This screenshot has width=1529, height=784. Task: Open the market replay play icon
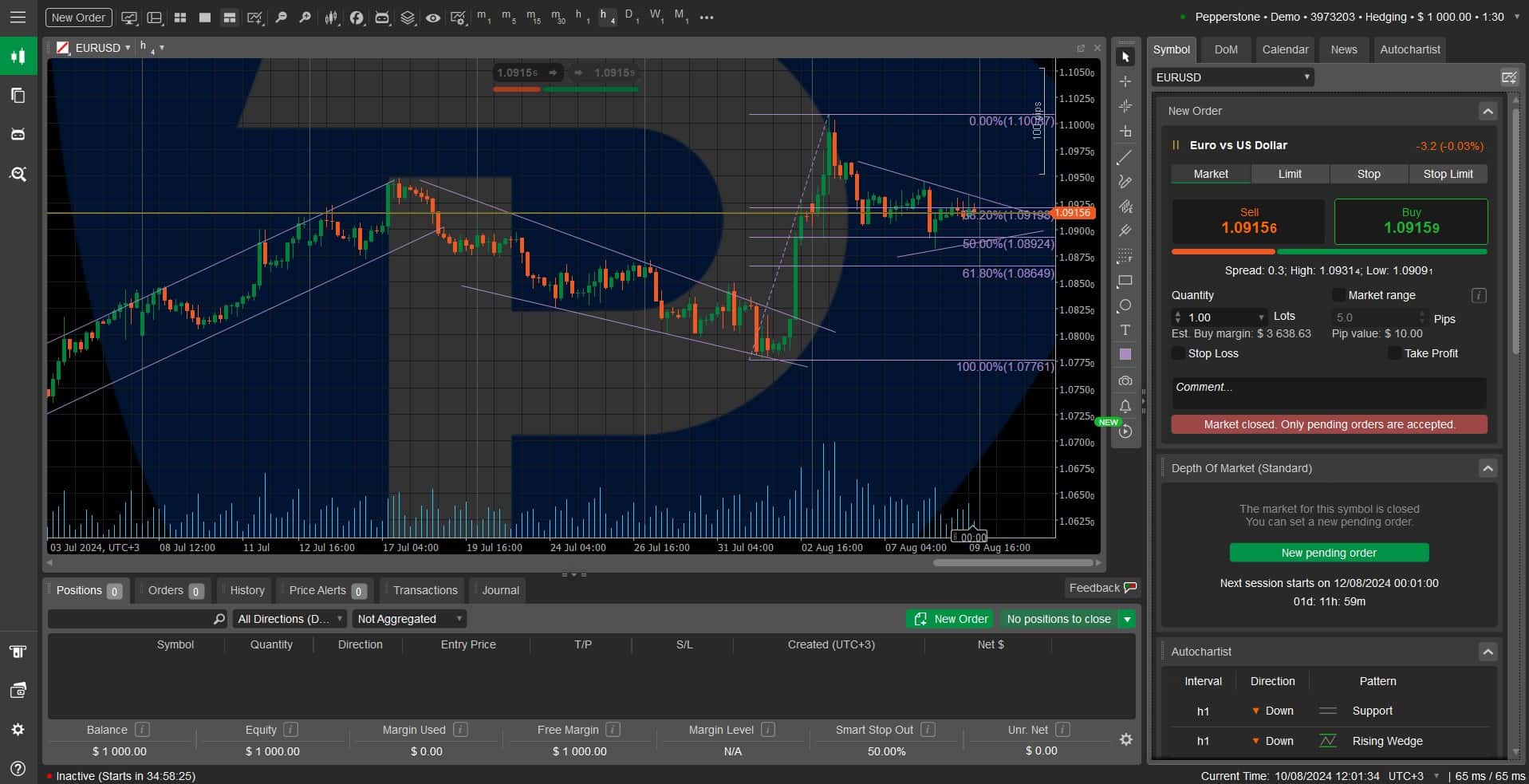click(1125, 431)
